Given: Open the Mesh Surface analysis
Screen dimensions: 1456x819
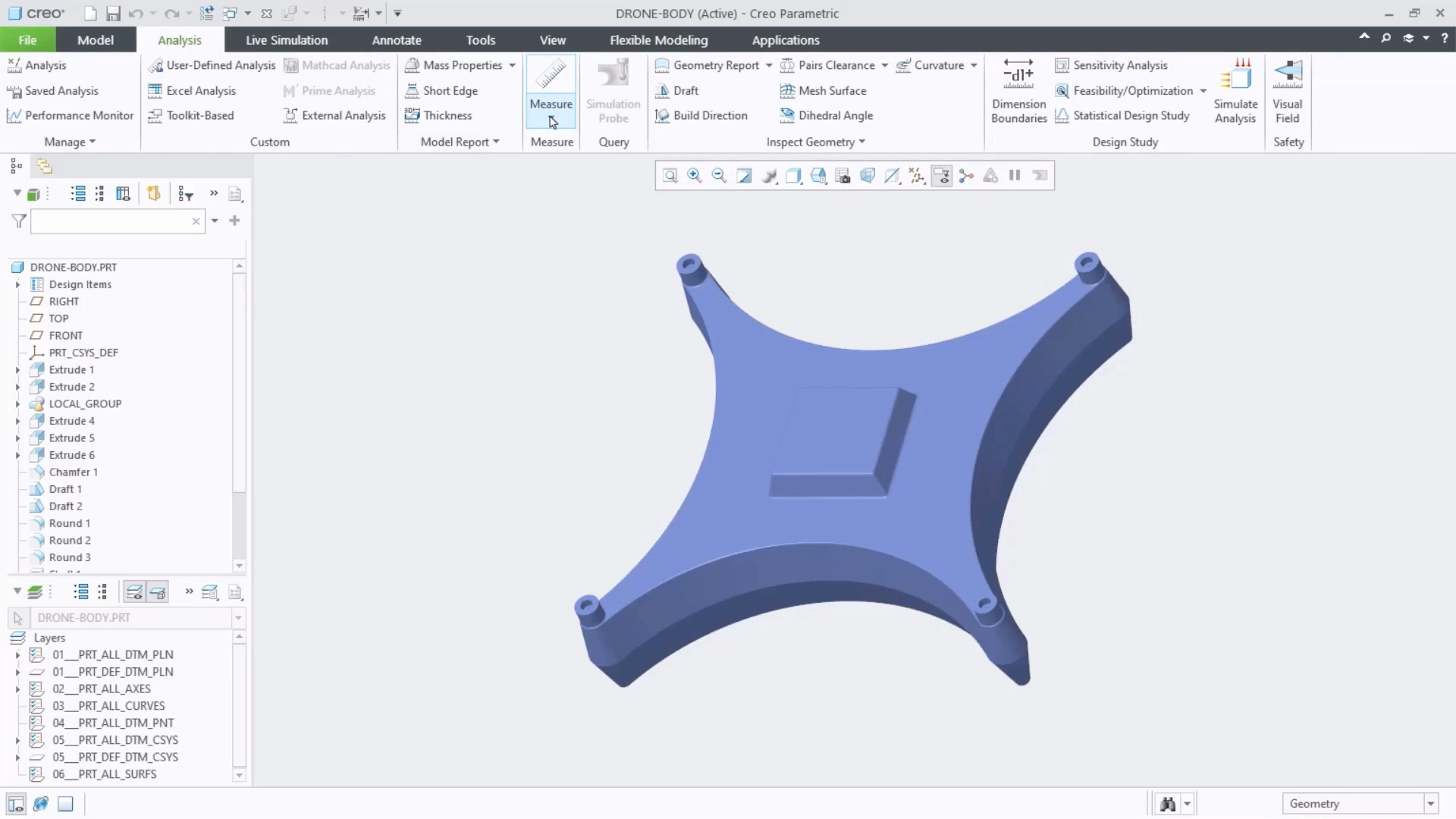Looking at the screenshot, I should 823,90.
